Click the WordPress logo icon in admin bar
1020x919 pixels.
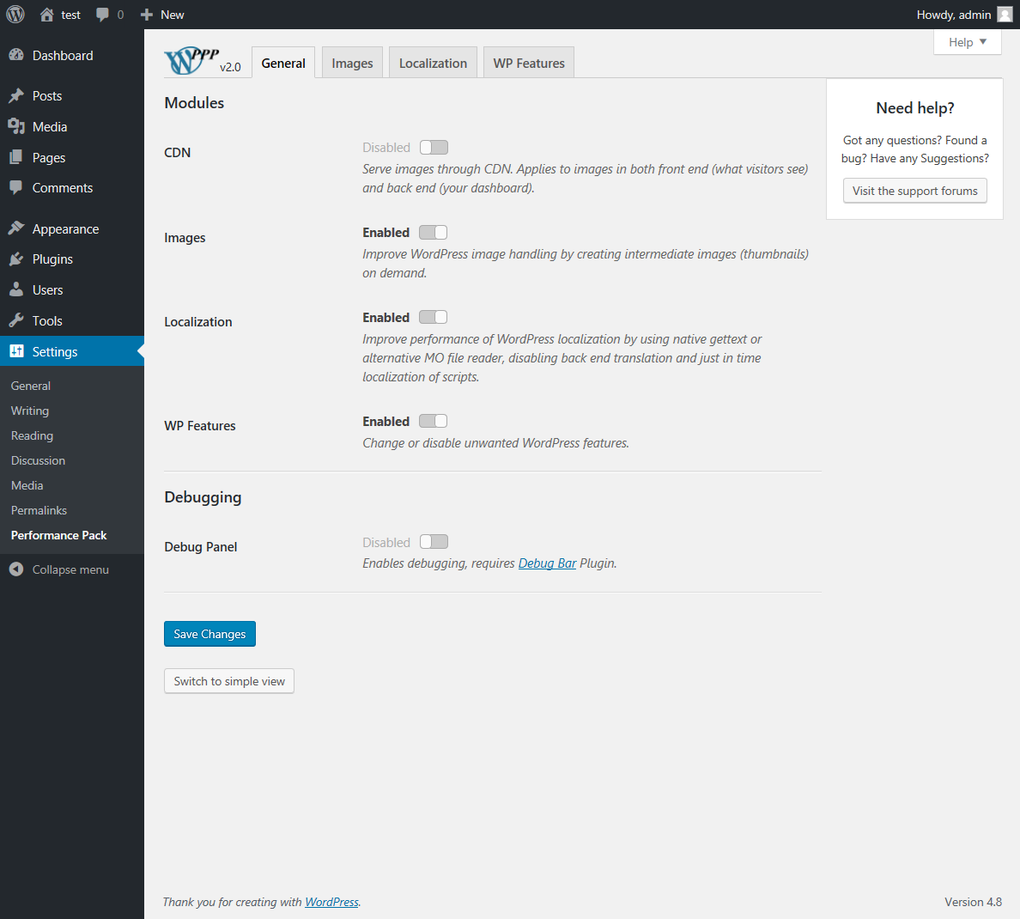click(x=15, y=14)
